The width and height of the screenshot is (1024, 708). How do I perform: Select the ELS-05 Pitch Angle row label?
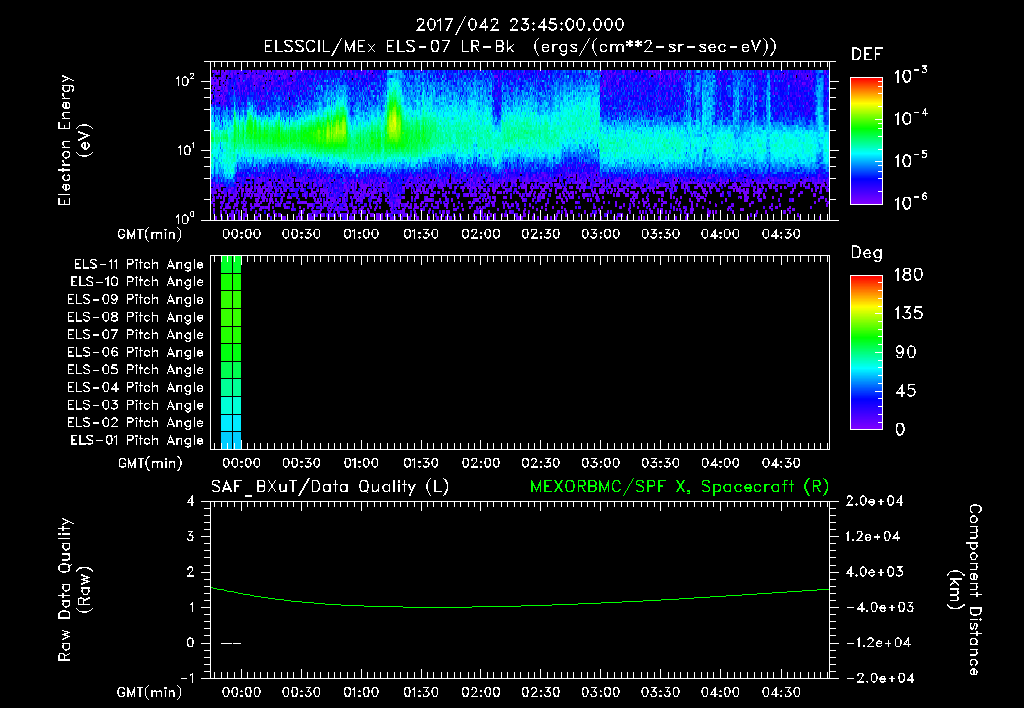135,370
